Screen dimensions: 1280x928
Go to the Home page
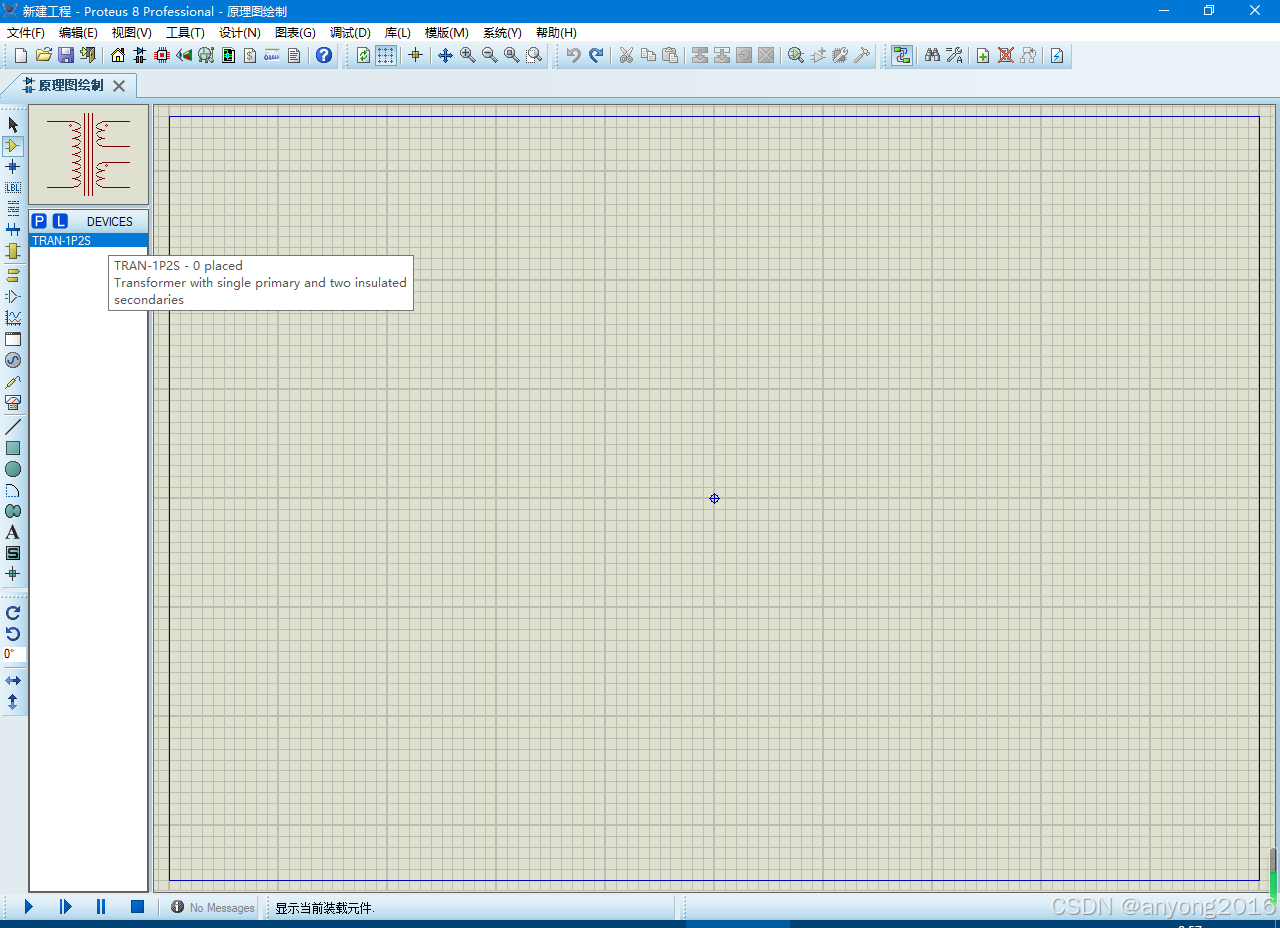click(x=118, y=55)
